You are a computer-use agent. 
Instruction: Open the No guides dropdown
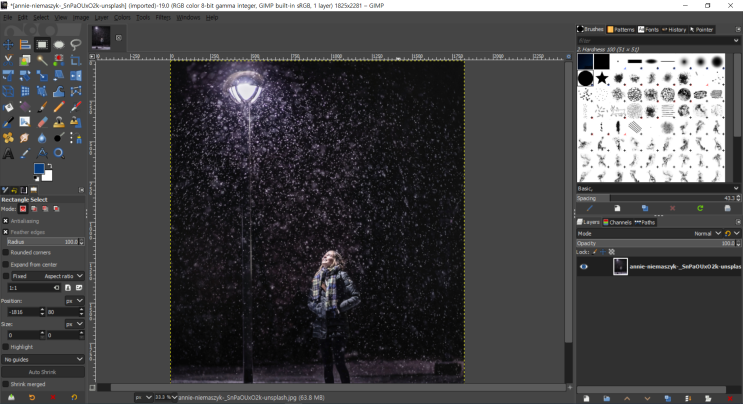[43, 359]
